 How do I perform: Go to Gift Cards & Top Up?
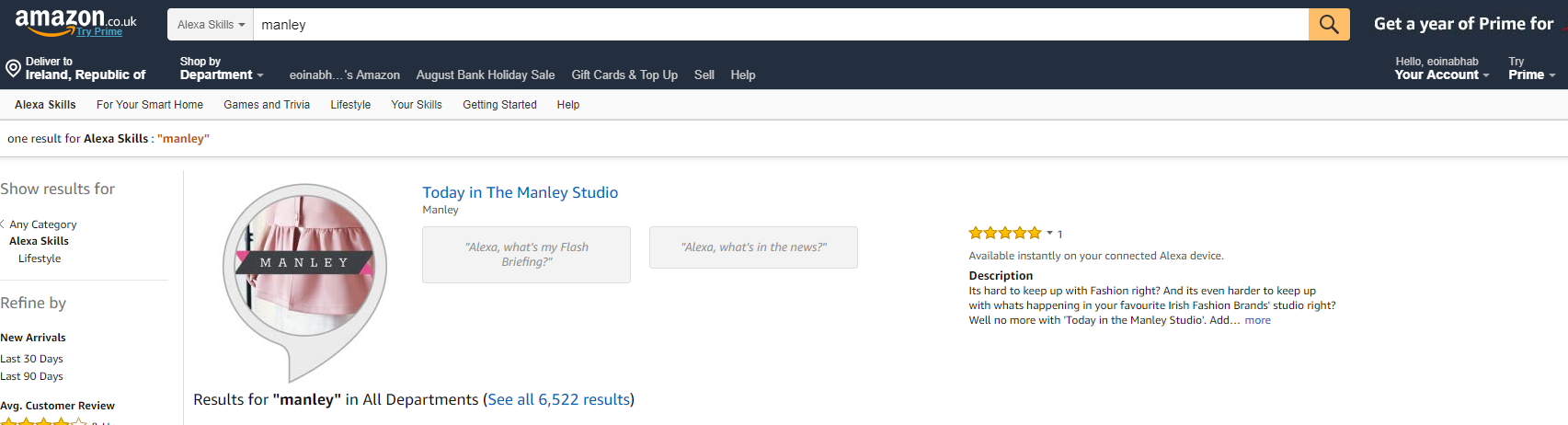pos(624,75)
